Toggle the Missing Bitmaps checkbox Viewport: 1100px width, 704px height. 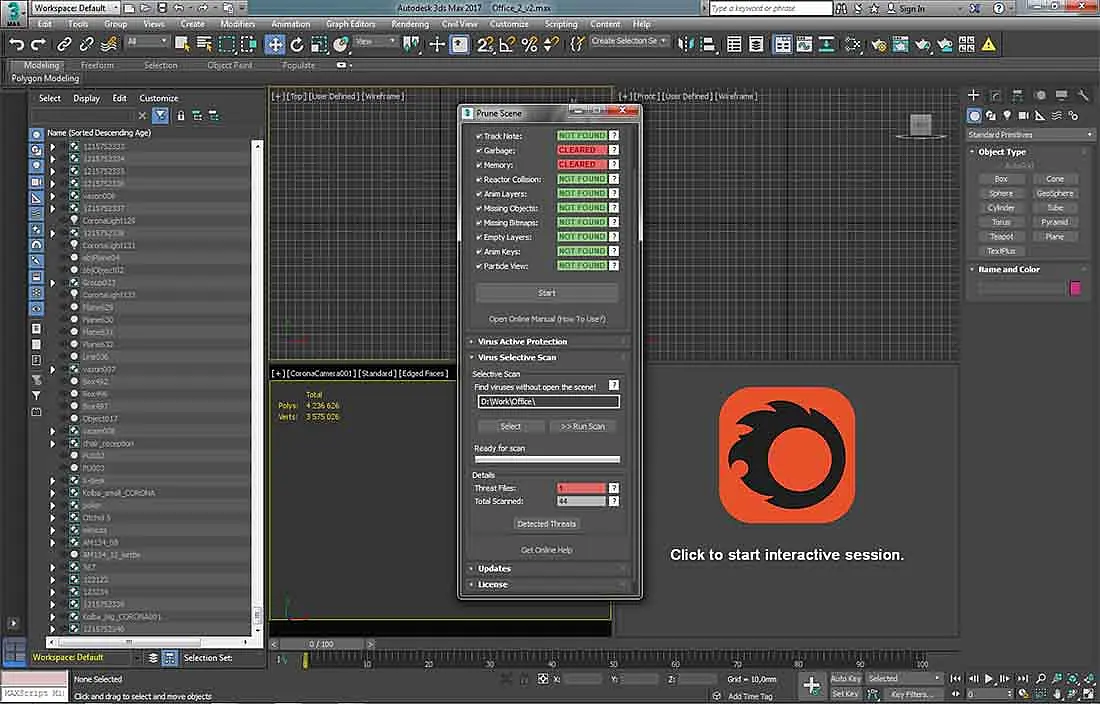tap(479, 223)
